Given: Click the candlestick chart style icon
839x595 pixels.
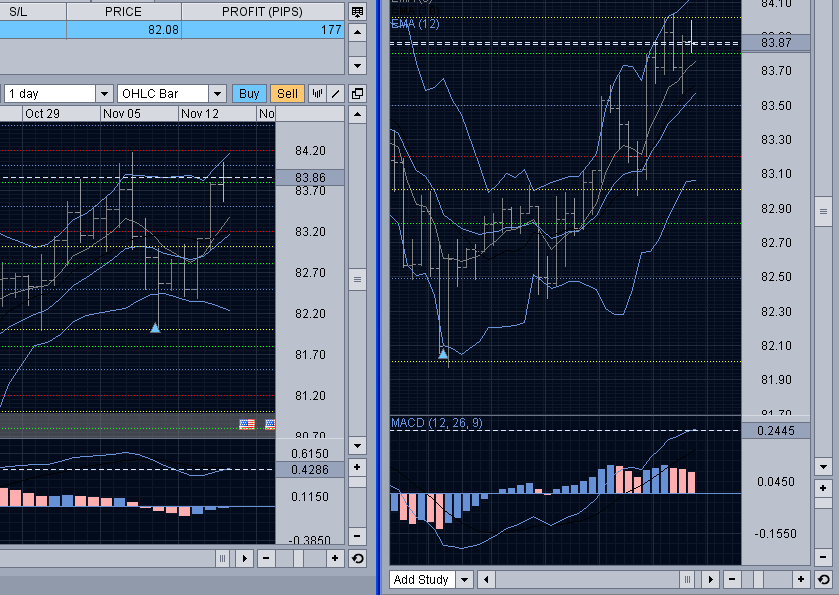Looking at the screenshot, I should coord(318,94).
